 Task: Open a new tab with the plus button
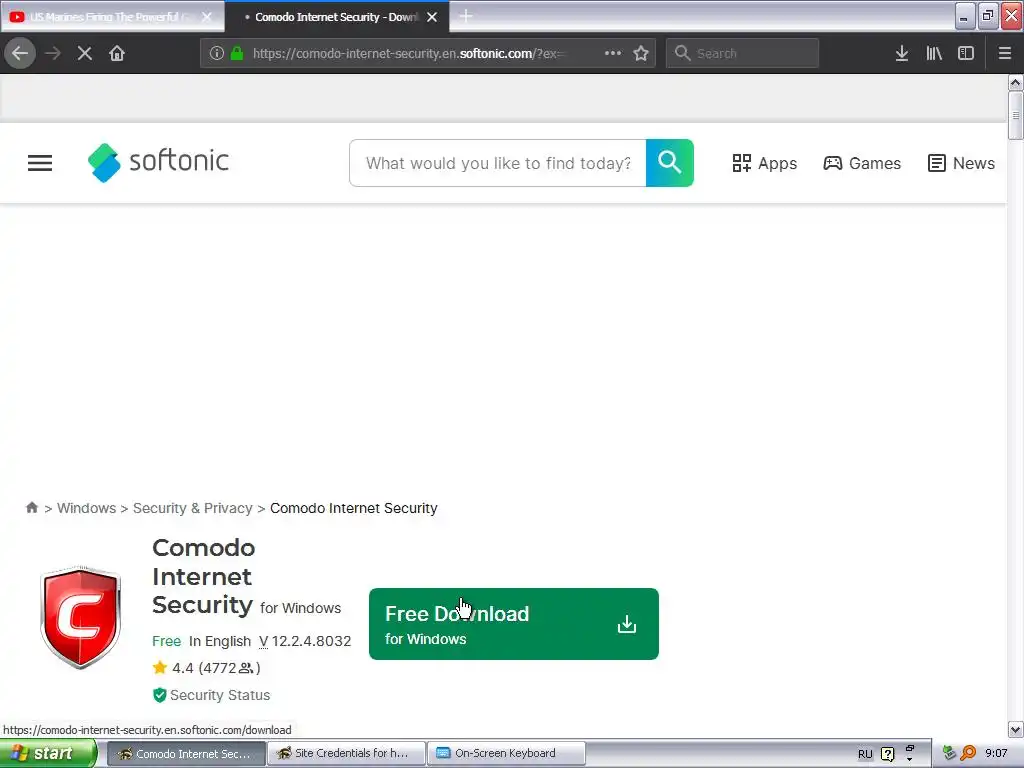(466, 16)
